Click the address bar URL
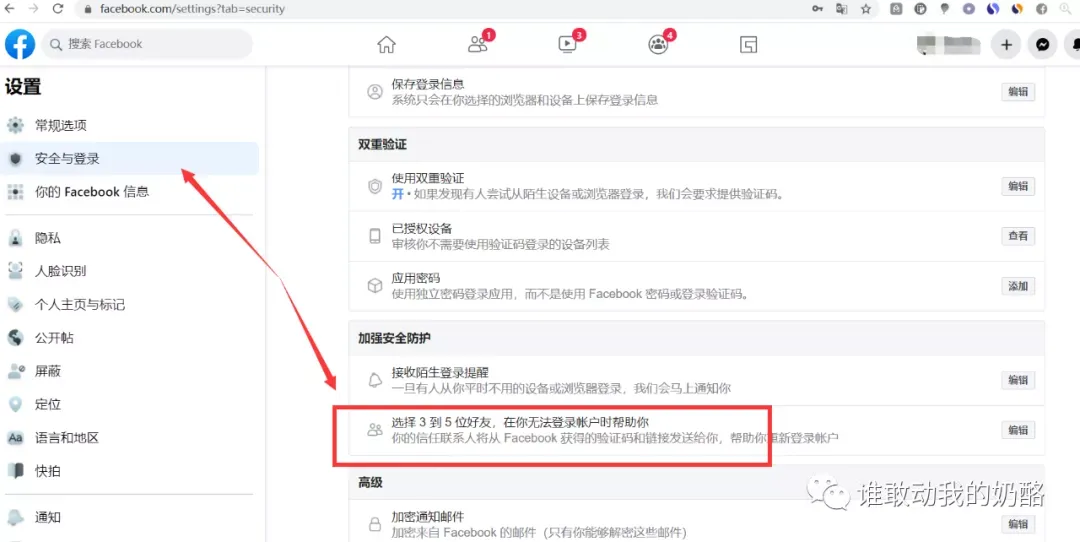The height and width of the screenshot is (542, 1080). coord(192,9)
